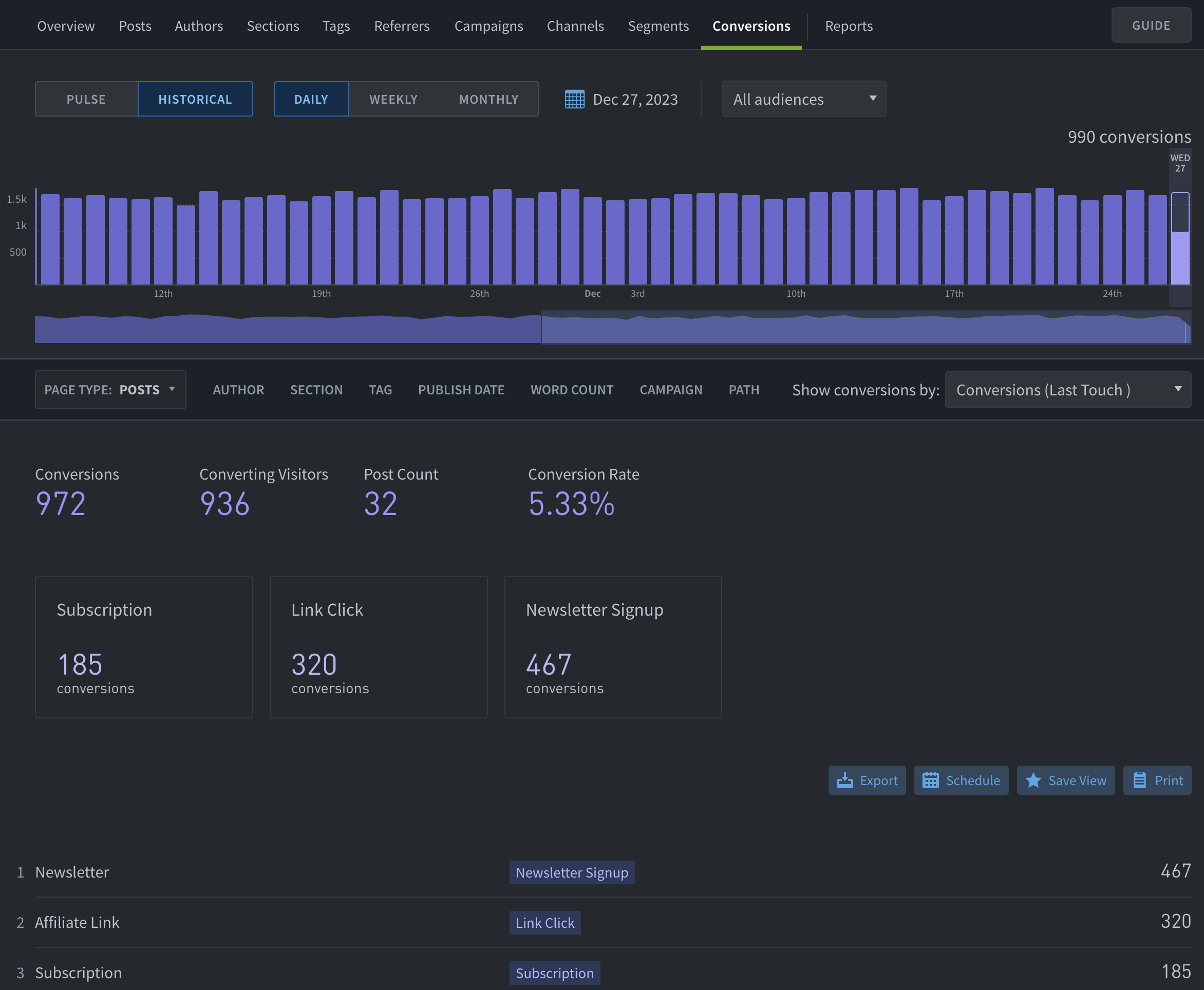The image size is (1204, 990).
Task: Click the Newsletter Signup tag
Action: tap(572, 872)
